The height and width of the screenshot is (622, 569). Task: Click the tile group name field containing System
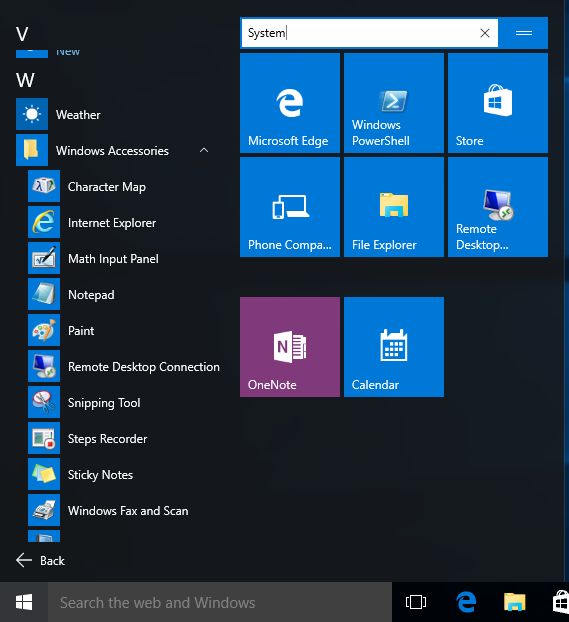369,33
